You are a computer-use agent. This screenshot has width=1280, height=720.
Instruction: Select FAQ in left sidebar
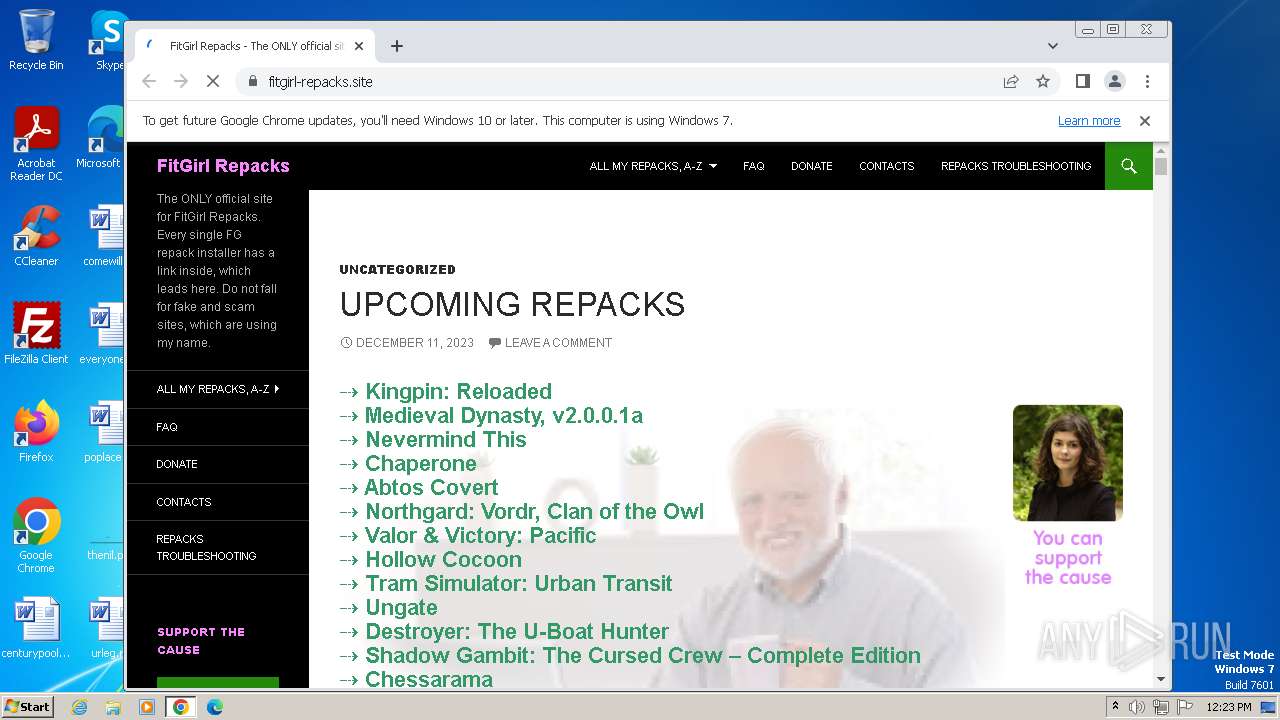(x=167, y=427)
